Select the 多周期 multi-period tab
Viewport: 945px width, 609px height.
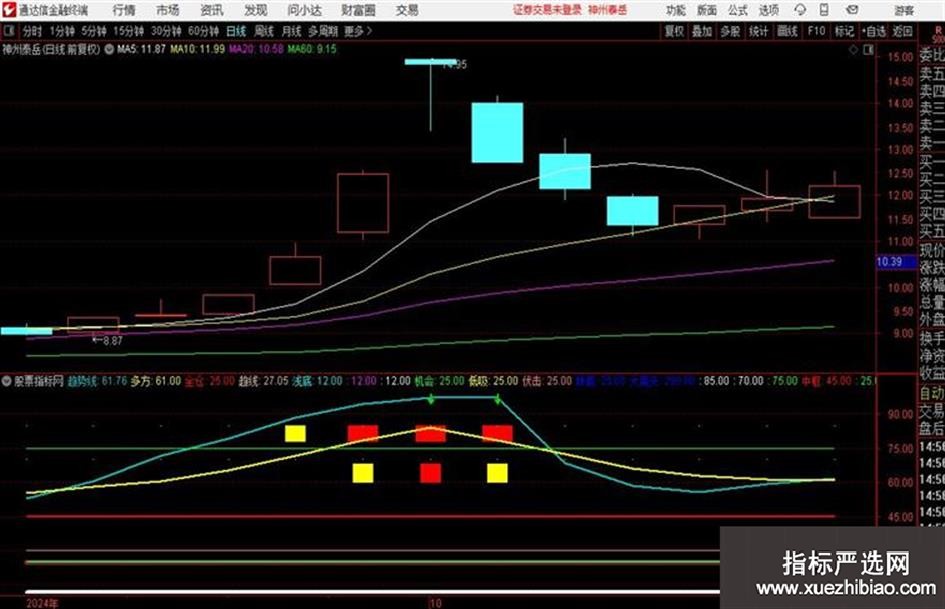(x=323, y=31)
